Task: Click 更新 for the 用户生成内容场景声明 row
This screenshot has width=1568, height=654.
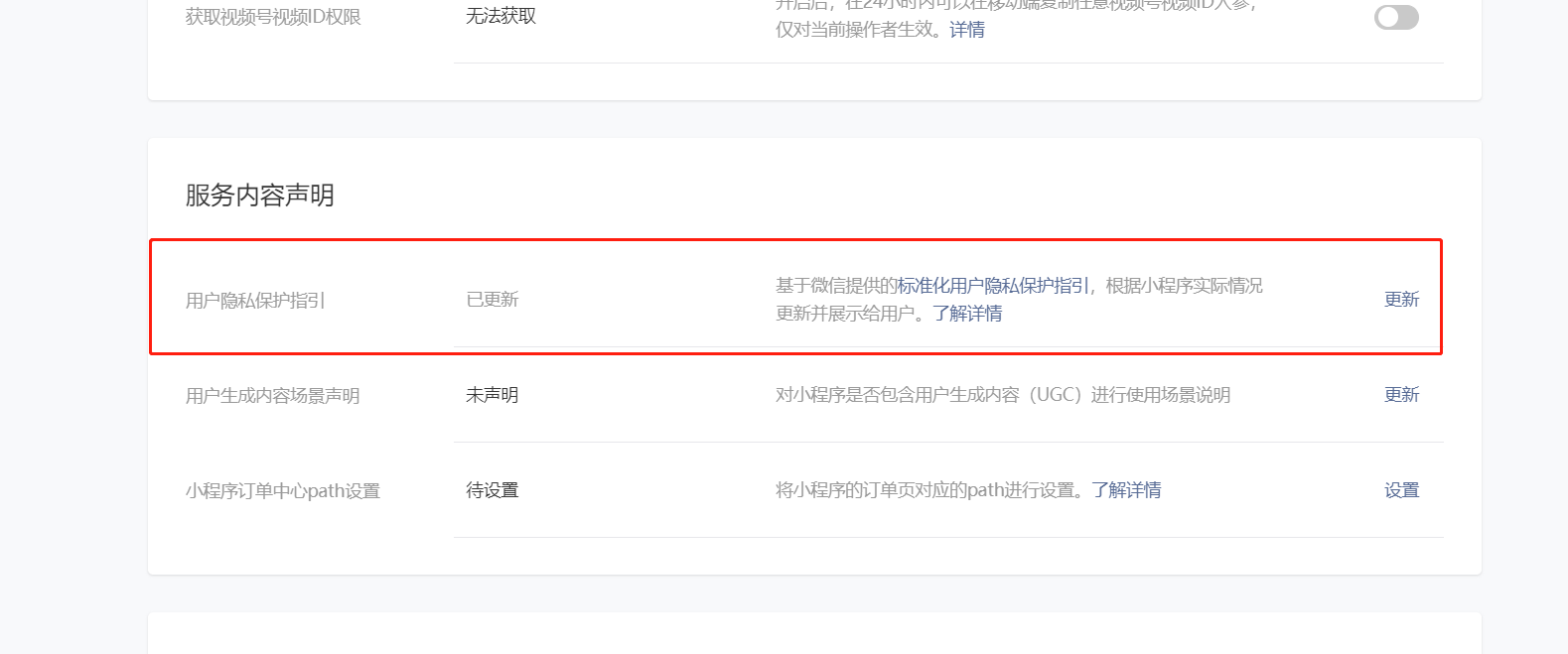Action: pos(1401,395)
